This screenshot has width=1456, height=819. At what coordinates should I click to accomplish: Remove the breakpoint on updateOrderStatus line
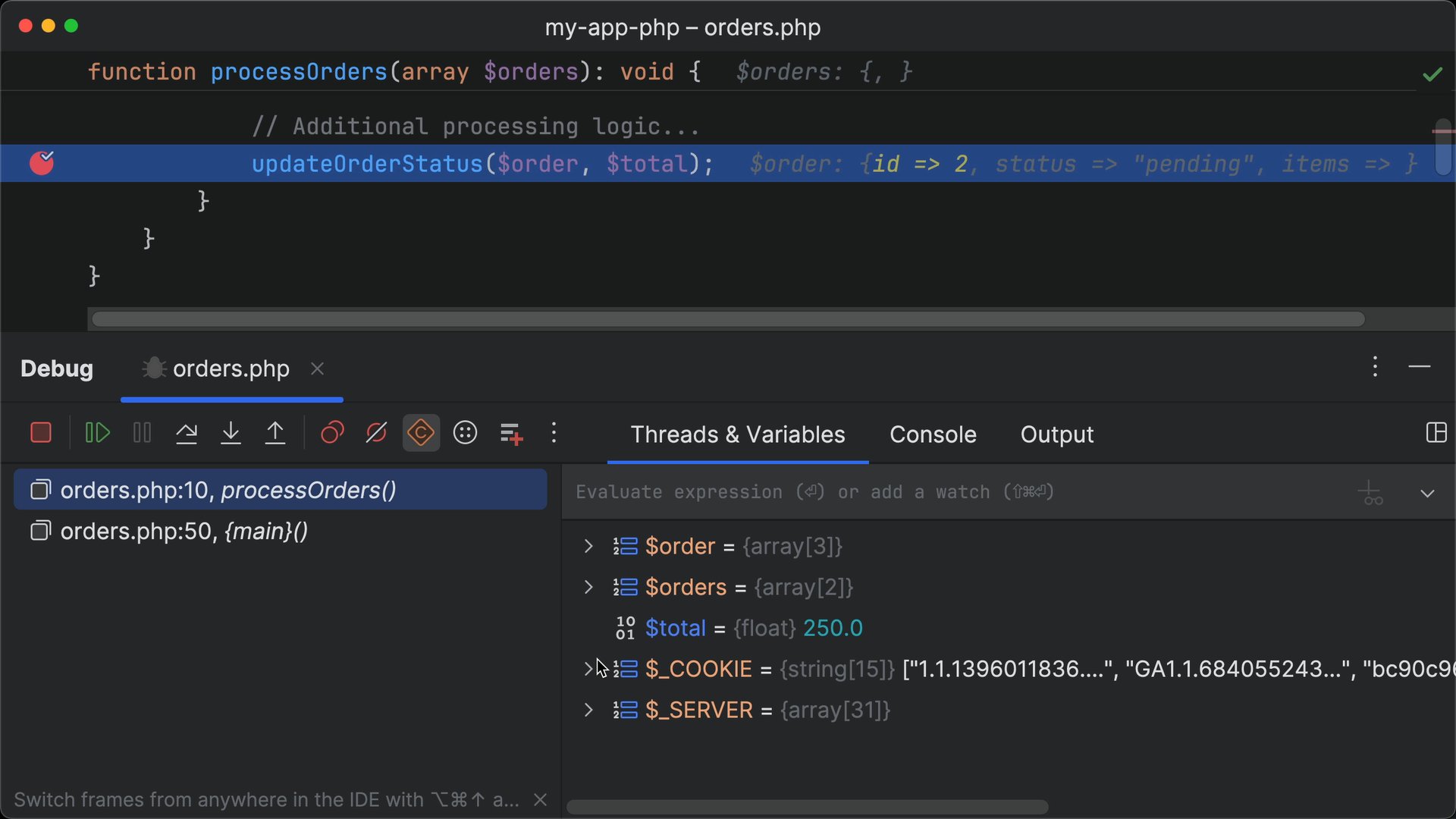42,162
